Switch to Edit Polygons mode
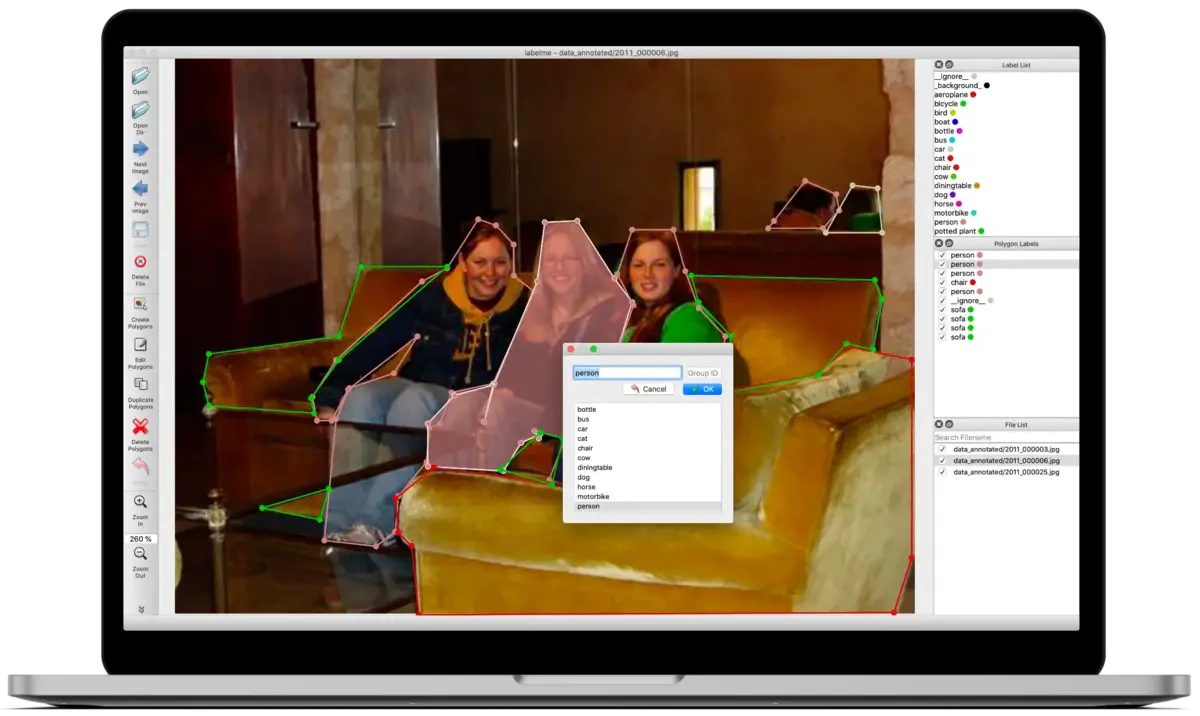 140,345
